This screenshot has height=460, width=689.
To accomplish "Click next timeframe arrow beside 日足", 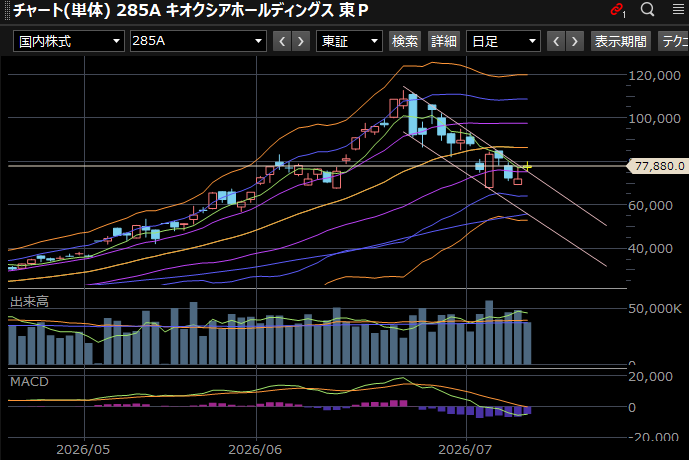I will (x=575, y=42).
